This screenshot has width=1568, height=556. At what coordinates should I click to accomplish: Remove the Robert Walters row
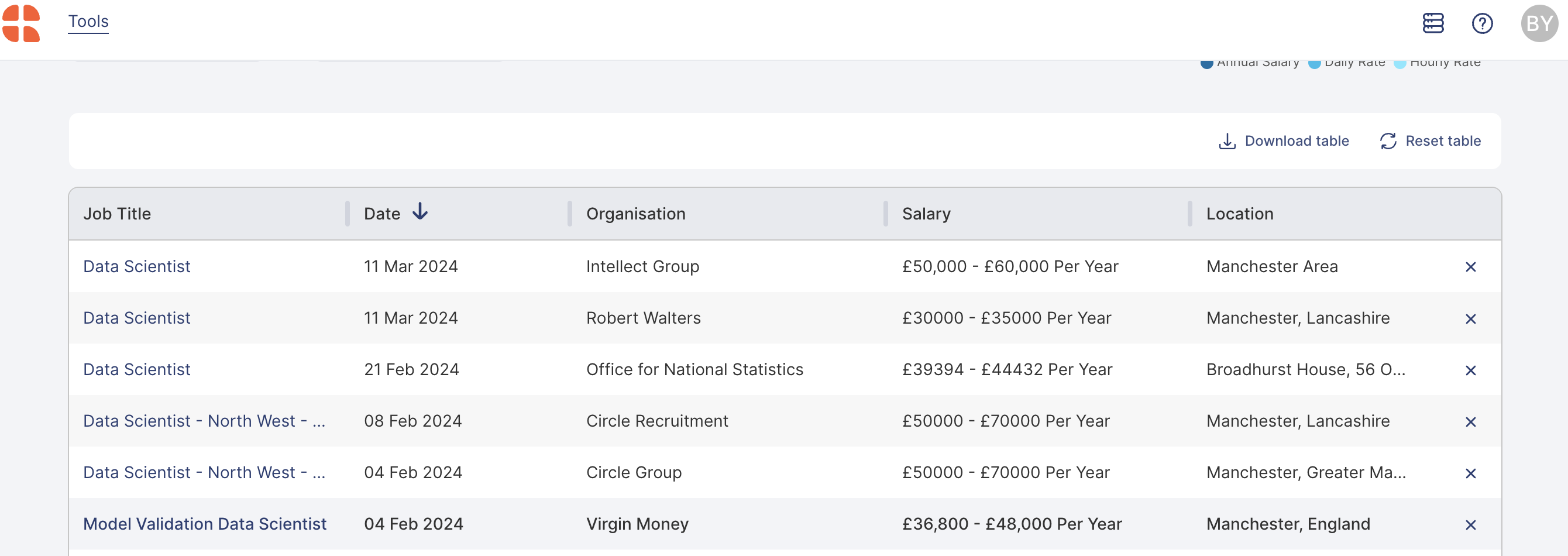(1471, 318)
